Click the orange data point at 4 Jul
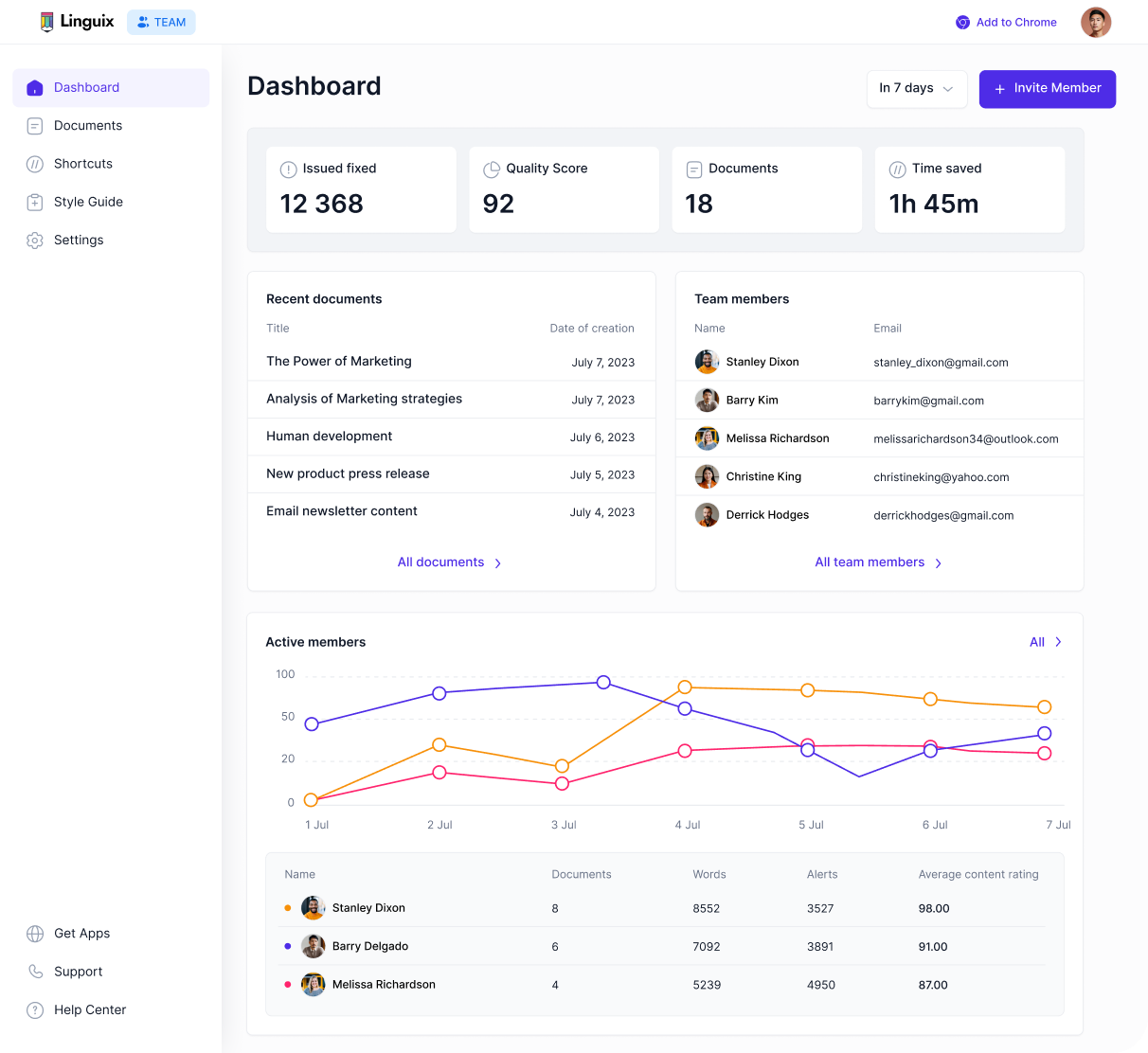 pyautogui.click(x=685, y=687)
